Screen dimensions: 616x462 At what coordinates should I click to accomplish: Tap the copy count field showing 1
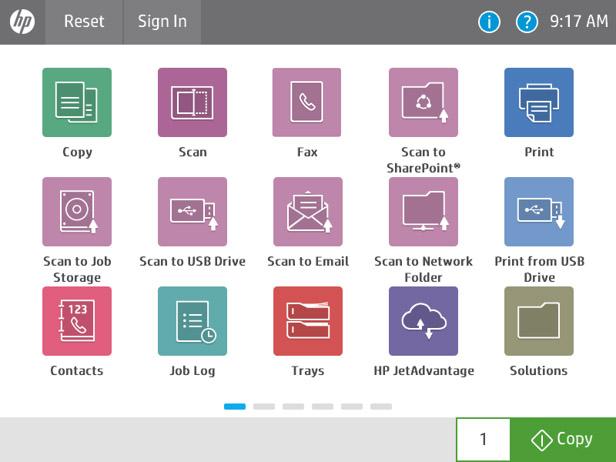tap(483, 440)
